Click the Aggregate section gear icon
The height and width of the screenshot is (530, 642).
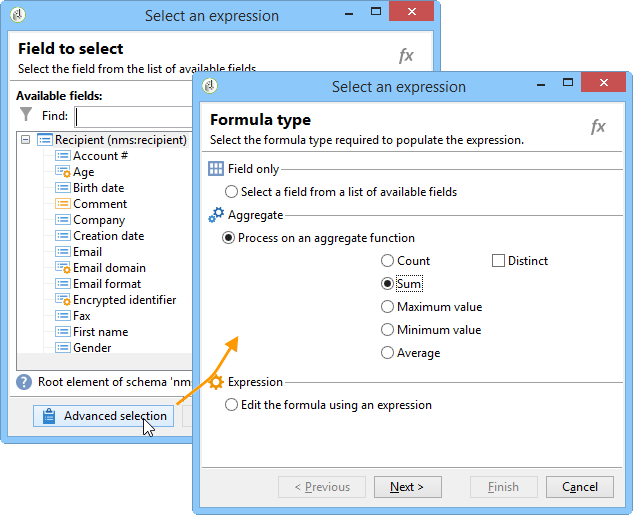pos(216,215)
